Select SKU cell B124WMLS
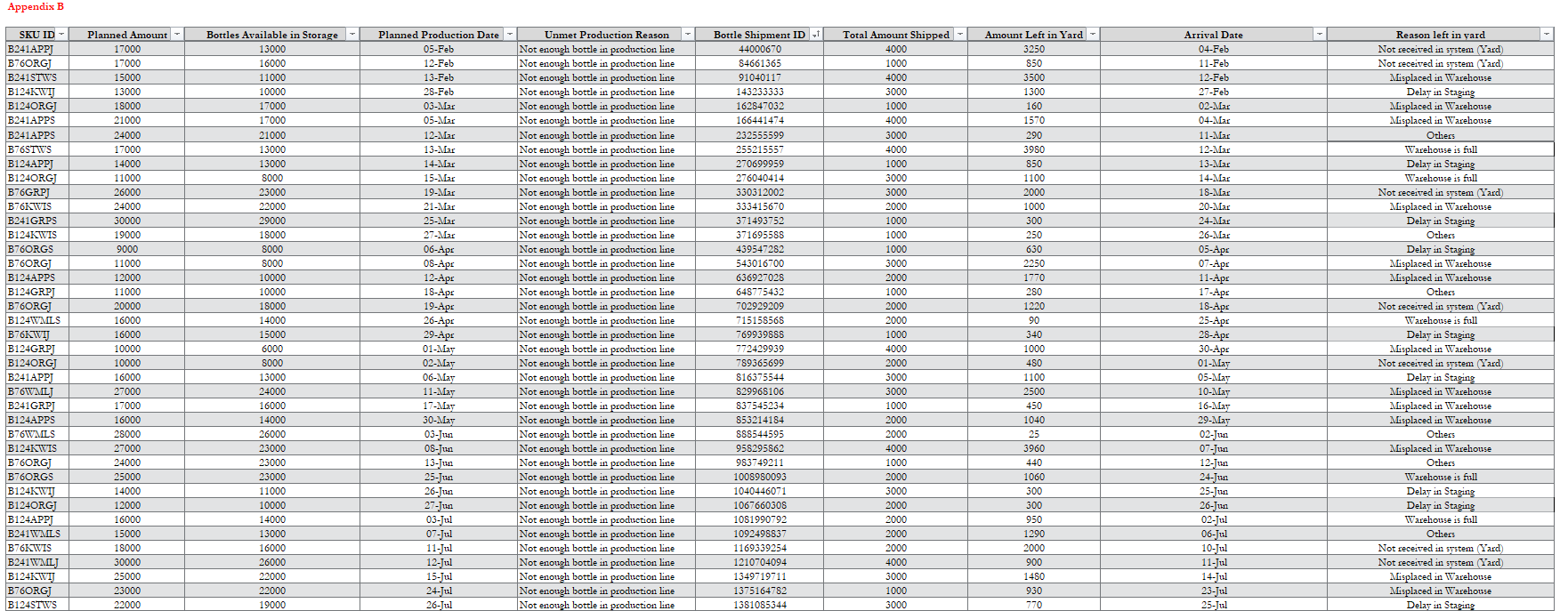The width and height of the screenshot is (1568, 611). [x=37, y=320]
